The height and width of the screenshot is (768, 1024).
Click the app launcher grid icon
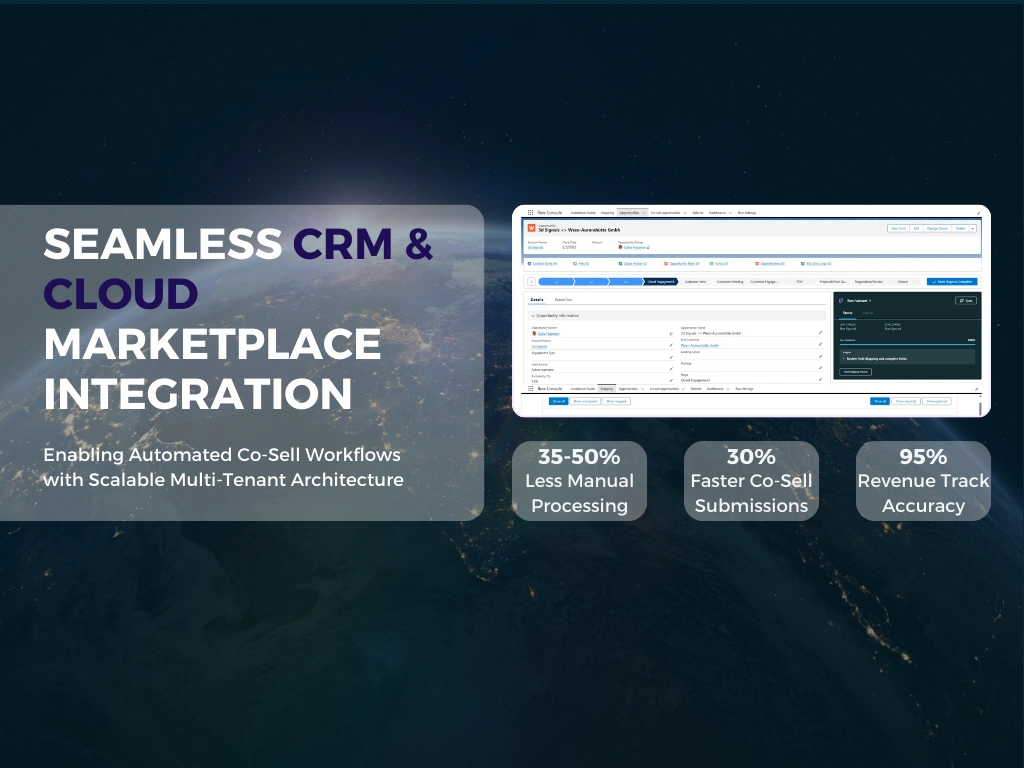click(530, 213)
